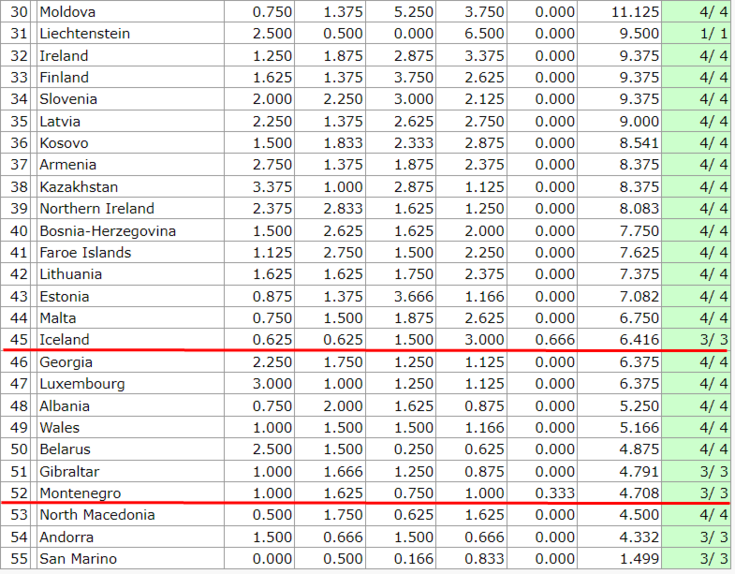Click Faroe Islands' total 7.625
Viewport: 735px width, 574px height.
[x=639, y=253]
